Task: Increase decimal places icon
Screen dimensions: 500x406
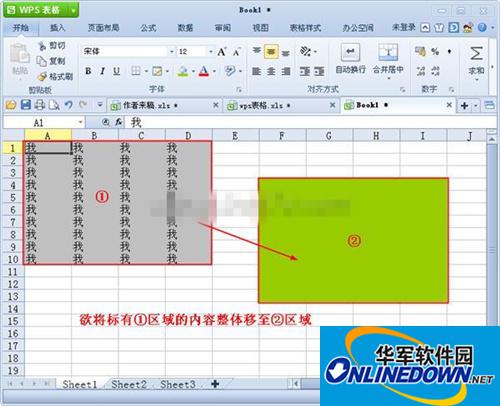Action: coord(421,71)
